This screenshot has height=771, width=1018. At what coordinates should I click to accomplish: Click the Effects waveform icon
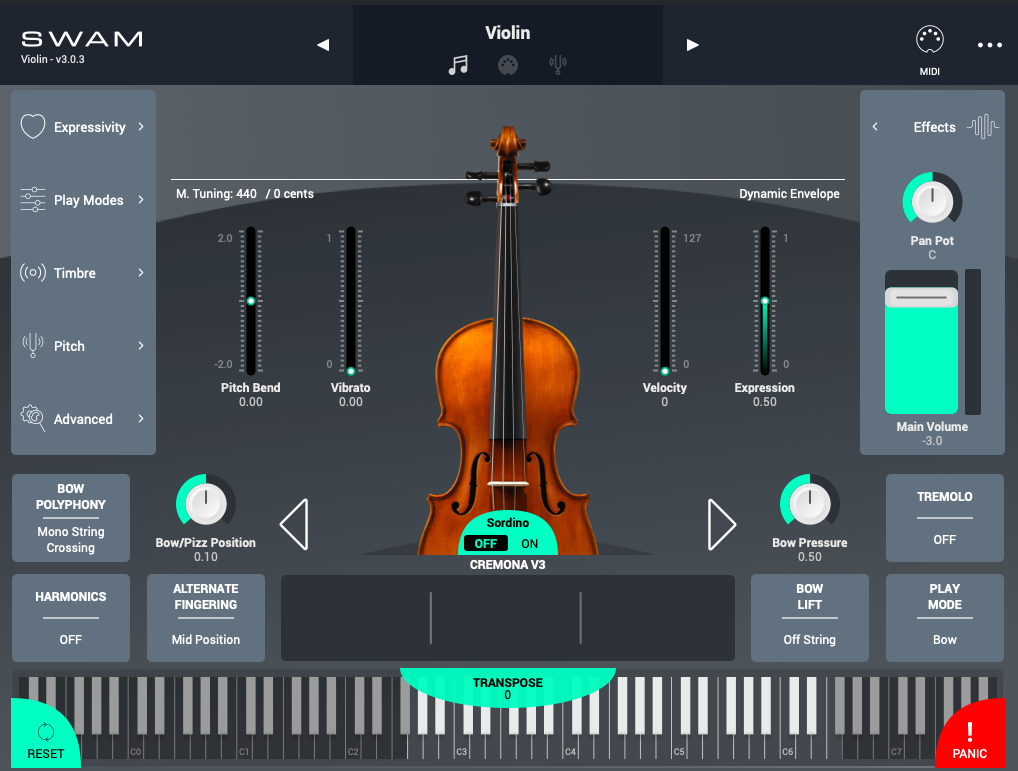tap(984, 126)
